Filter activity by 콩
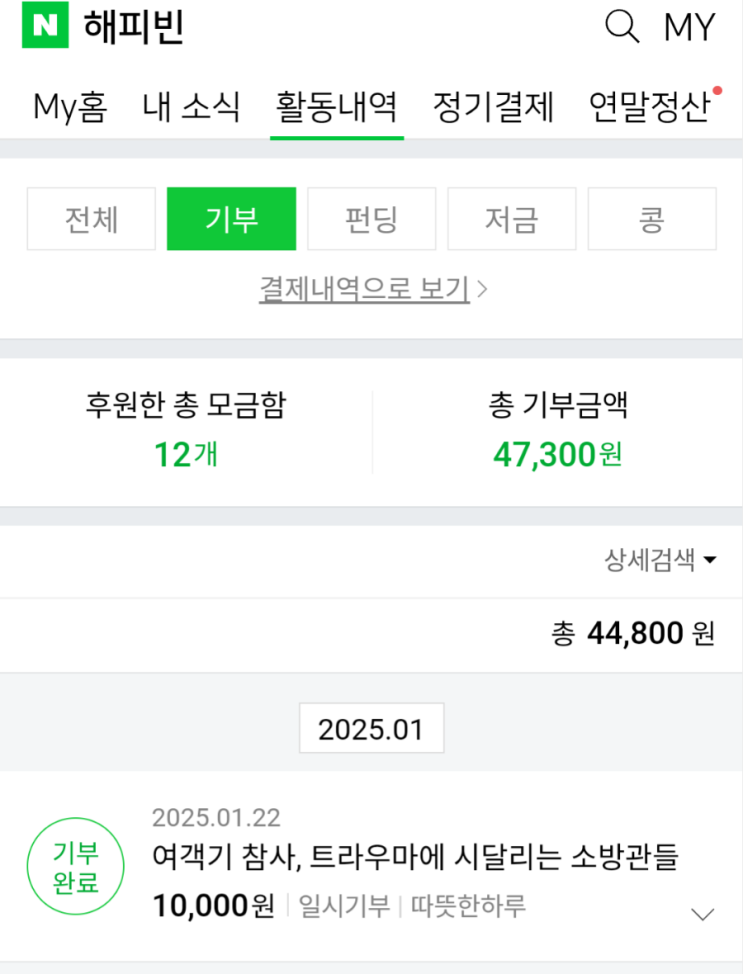This screenshot has height=974, width=743. [651, 219]
